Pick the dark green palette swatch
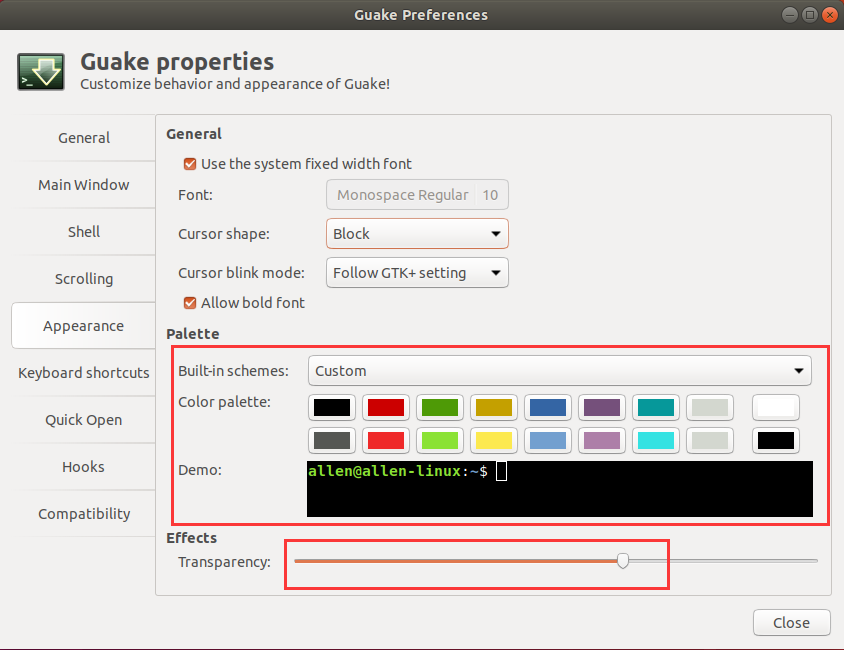 coord(440,407)
